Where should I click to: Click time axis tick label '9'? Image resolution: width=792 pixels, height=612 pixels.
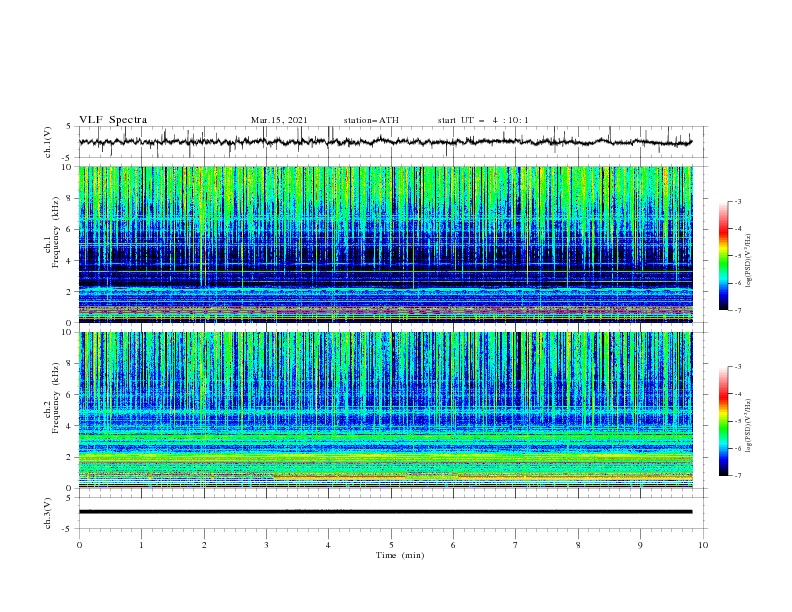tap(640, 545)
